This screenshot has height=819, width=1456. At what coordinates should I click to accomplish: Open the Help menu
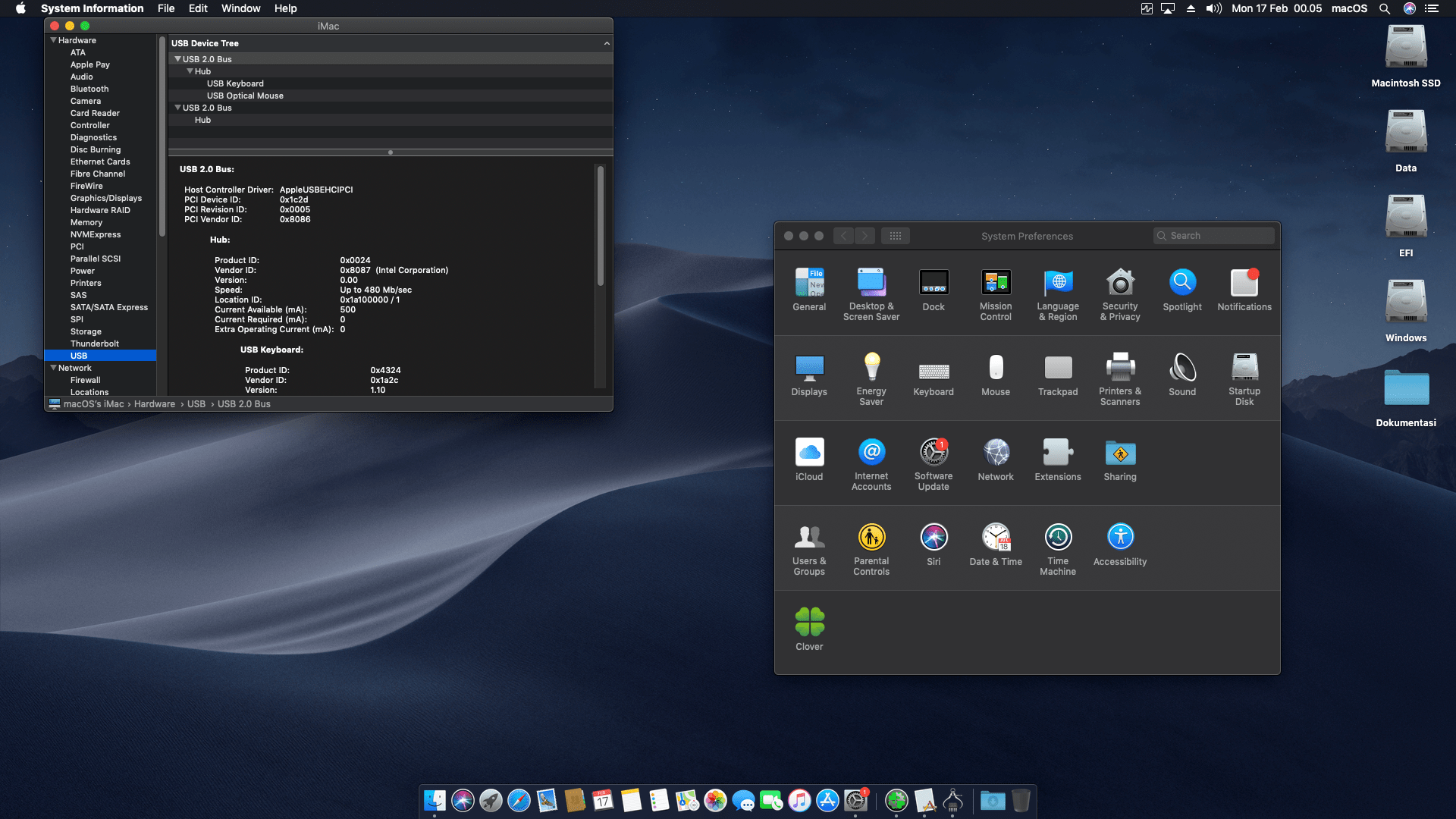(285, 8)
